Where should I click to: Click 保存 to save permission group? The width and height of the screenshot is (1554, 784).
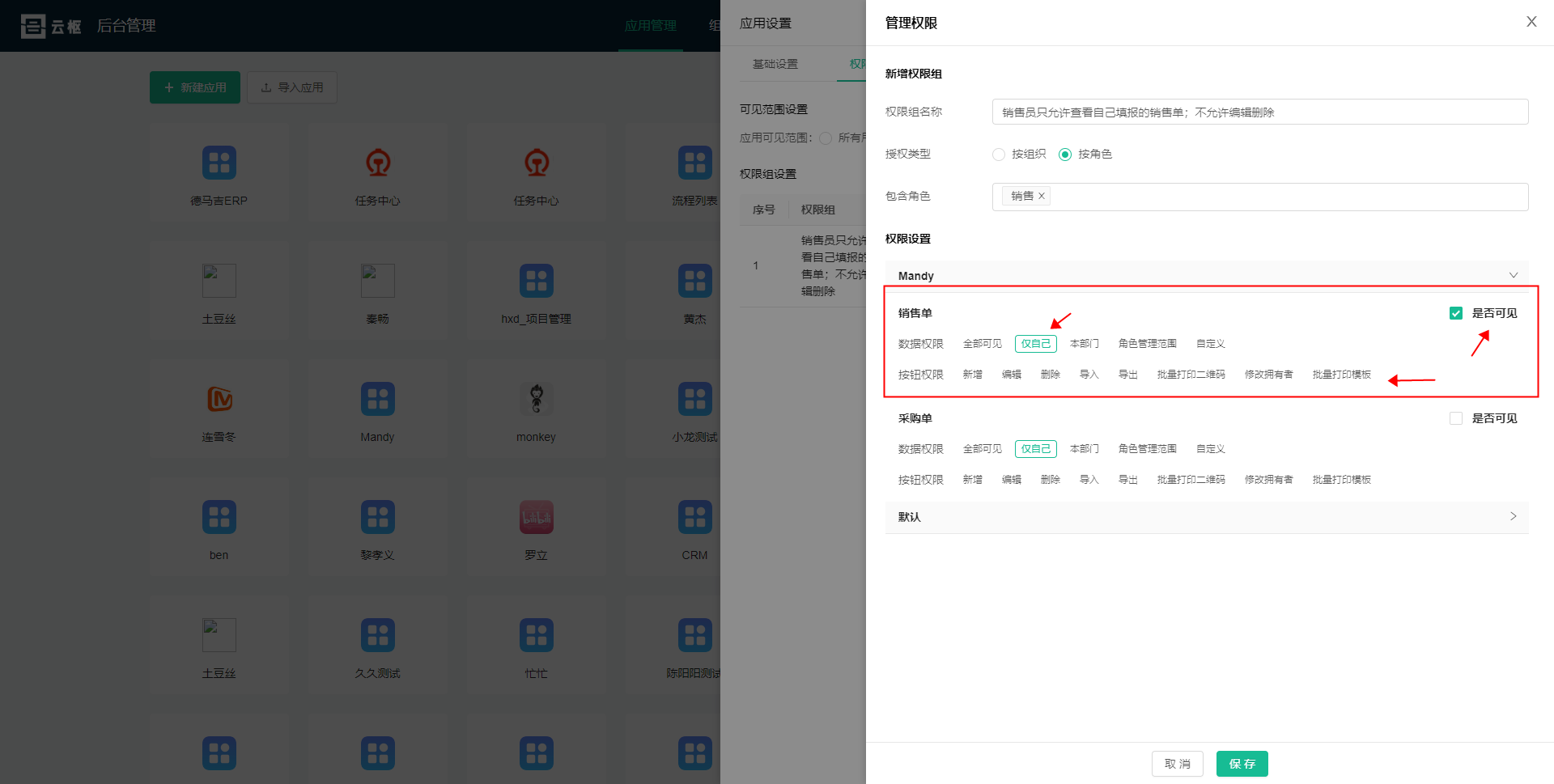tap(1242, 764)
